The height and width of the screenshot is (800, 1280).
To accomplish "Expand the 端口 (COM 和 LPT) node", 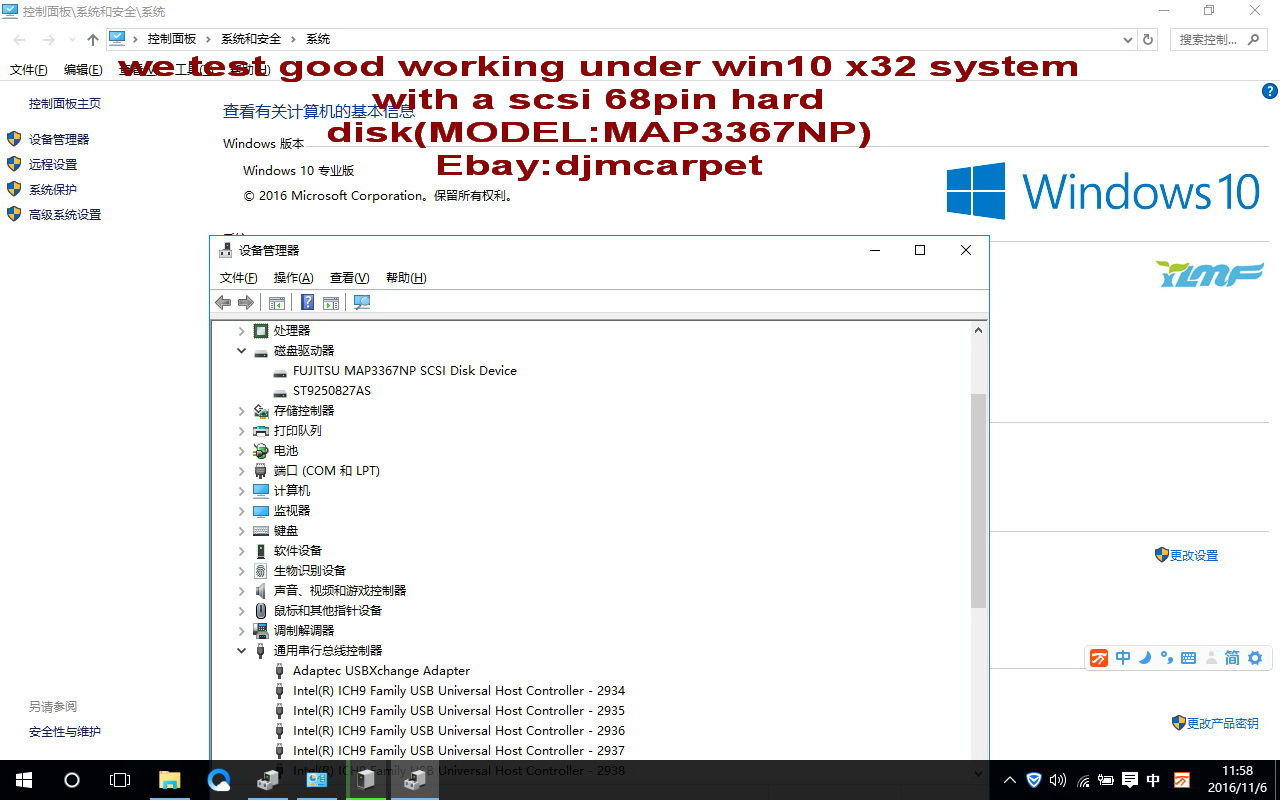I will pyautogui.click(x=241, y=471).
